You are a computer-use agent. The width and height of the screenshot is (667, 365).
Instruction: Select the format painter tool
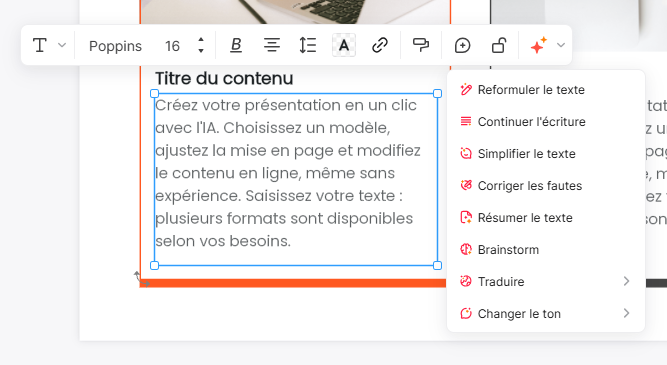click(421, 45)
